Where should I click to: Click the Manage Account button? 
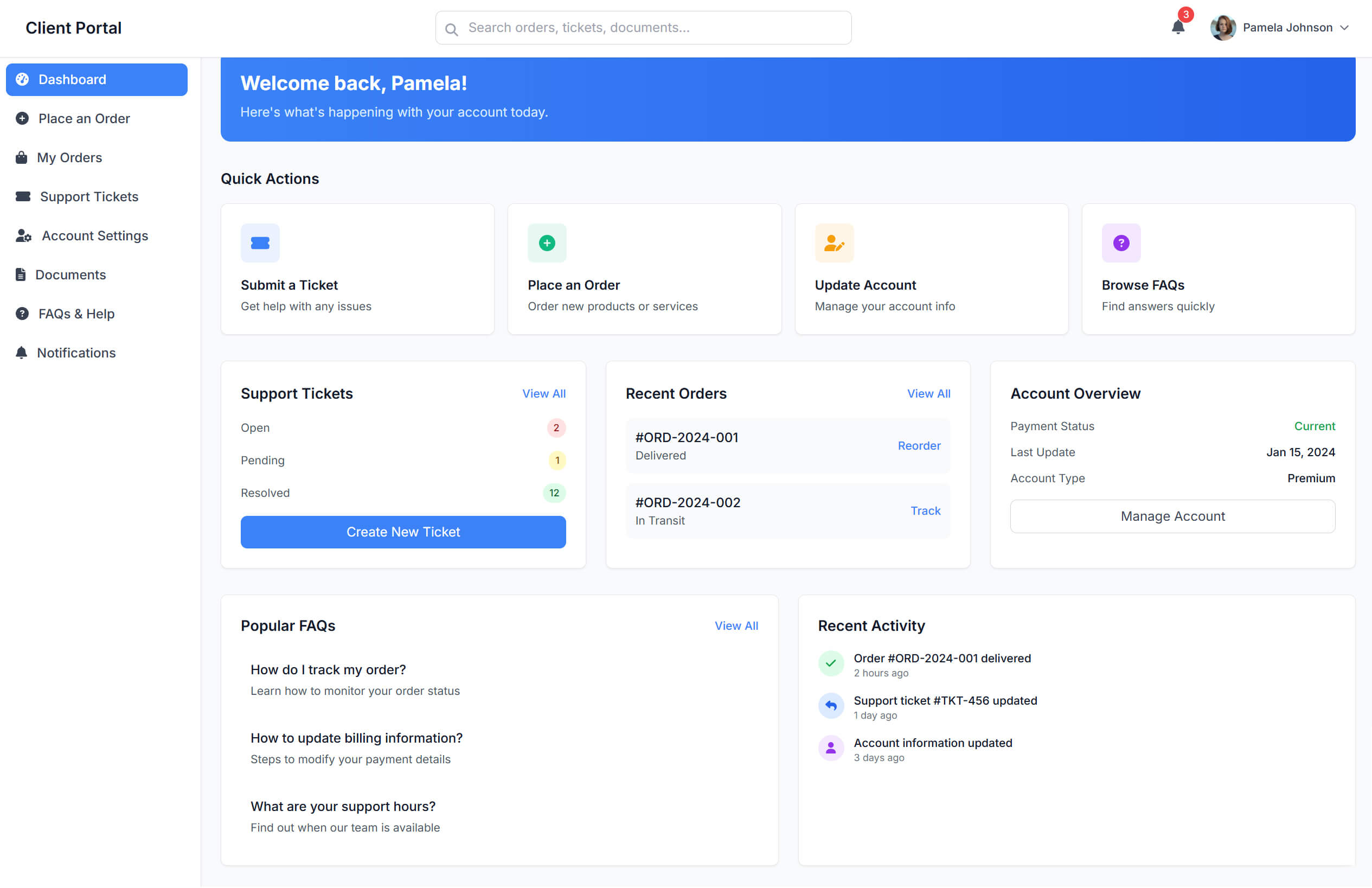[1172, 516]
